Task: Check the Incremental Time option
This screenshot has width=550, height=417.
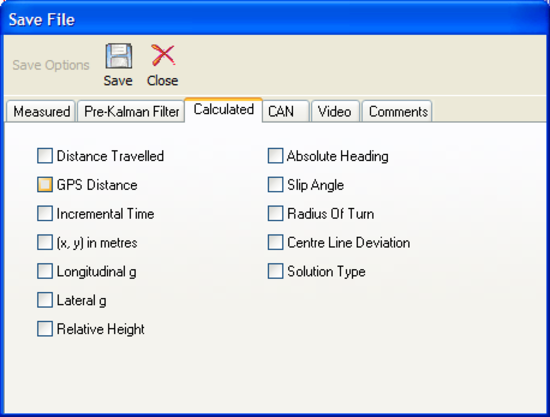Action: [x=45, y=213]
